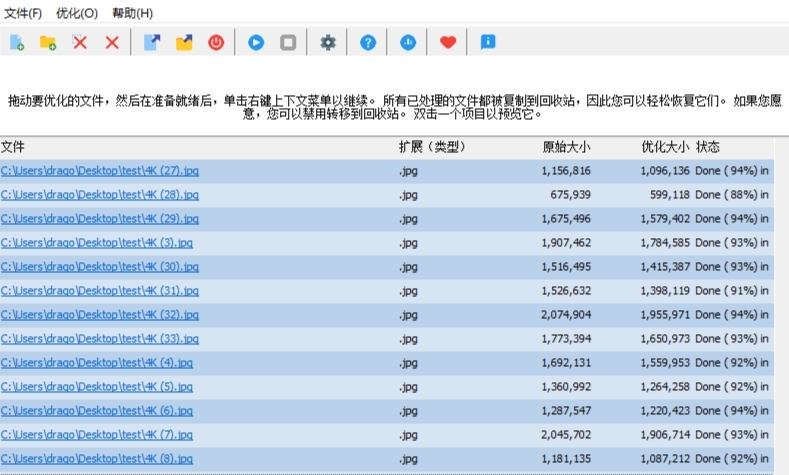Screen dimensions: 789x475
Task: Start optimizing with the blue play icon
Action: coord(256,42)
